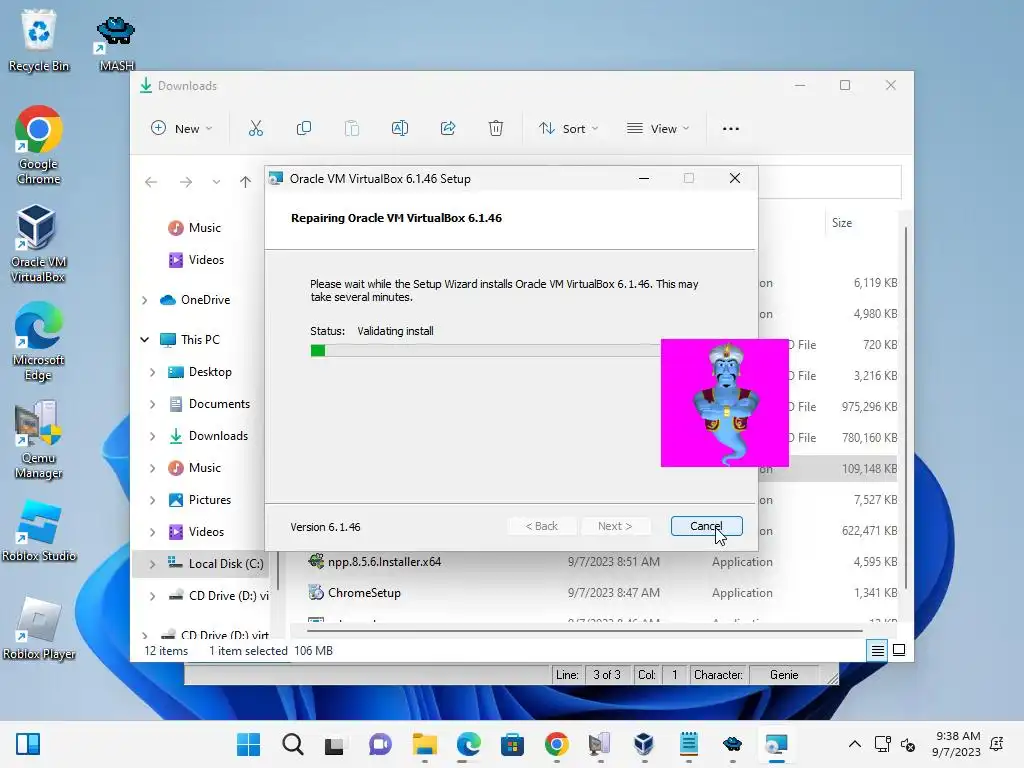The width and height of the screenshot is (1024, 768).
Task: Open the Sort dropdown in Downloads toolbar
Action: (568, 129)
